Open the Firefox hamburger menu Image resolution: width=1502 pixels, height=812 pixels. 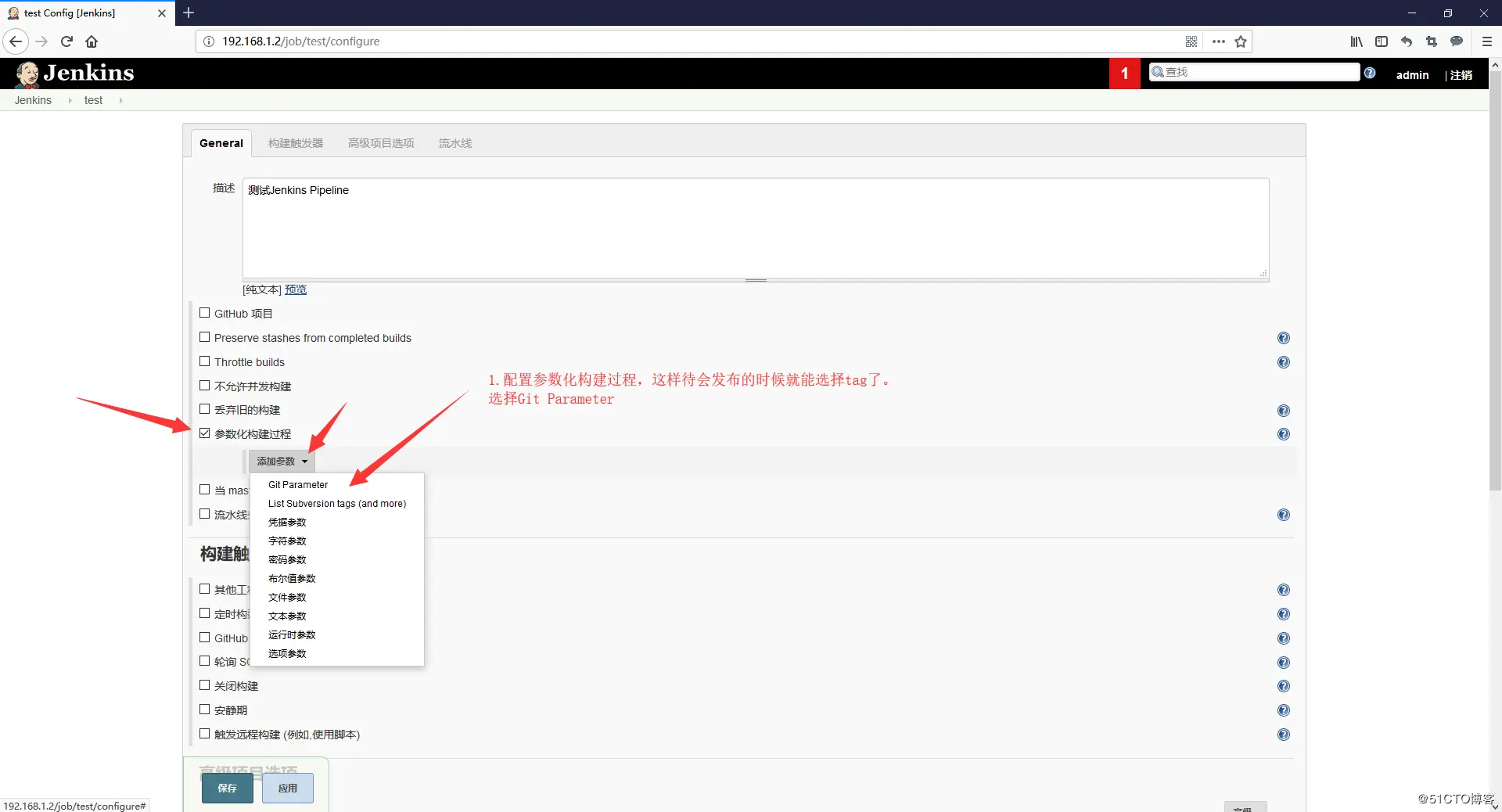pyautogui.click(x=1487, y=41)
